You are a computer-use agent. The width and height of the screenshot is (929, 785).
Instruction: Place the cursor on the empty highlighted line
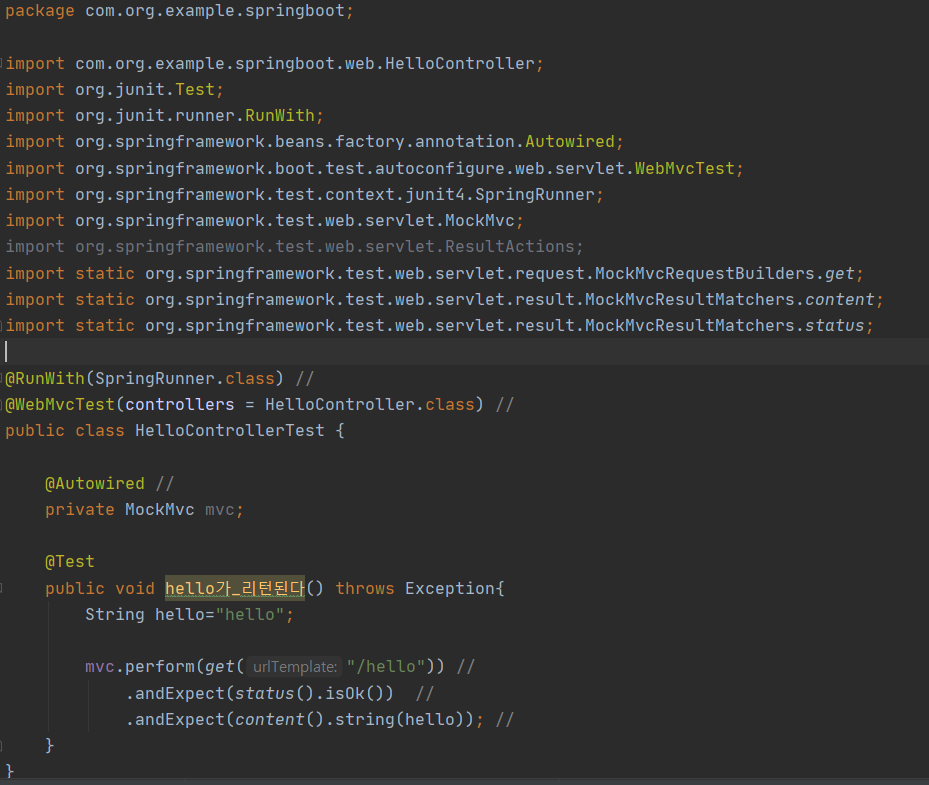pyautogui.click(x=464, y=351)
